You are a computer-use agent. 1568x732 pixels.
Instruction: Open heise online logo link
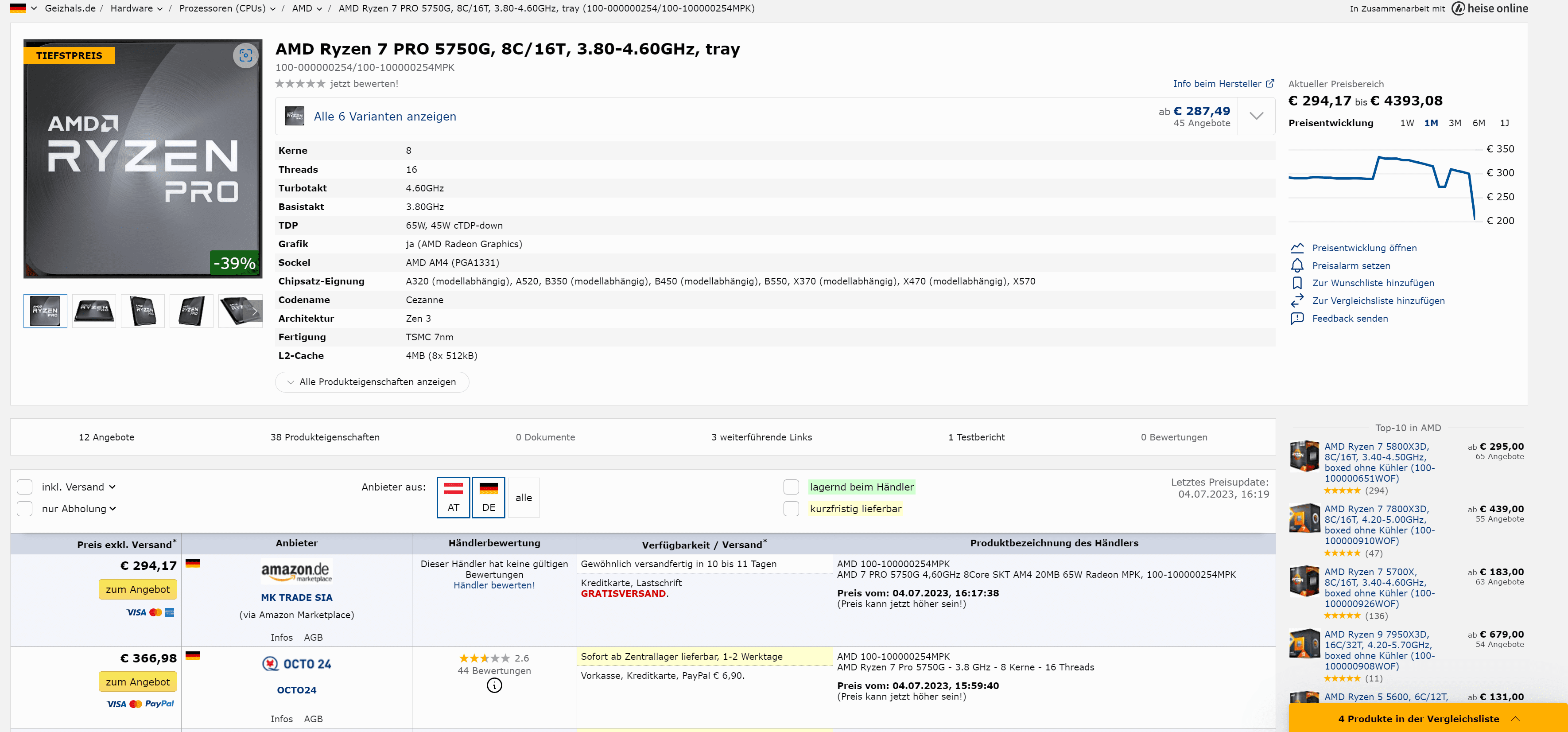[1490, 8]
